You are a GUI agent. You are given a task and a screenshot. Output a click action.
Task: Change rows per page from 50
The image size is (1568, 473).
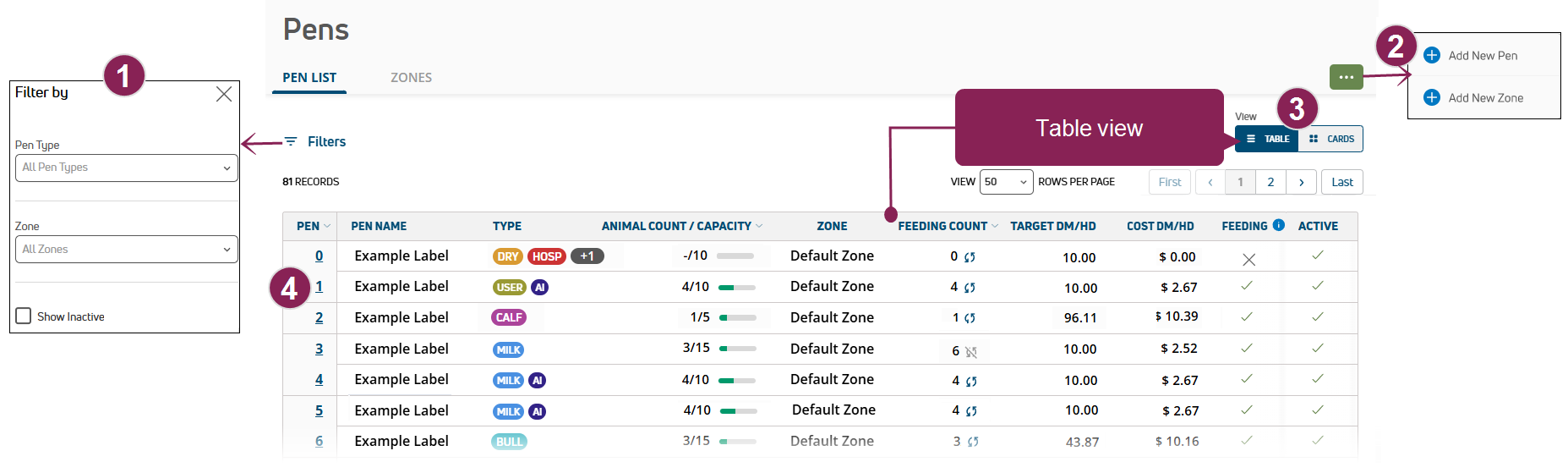(1006, 182)
